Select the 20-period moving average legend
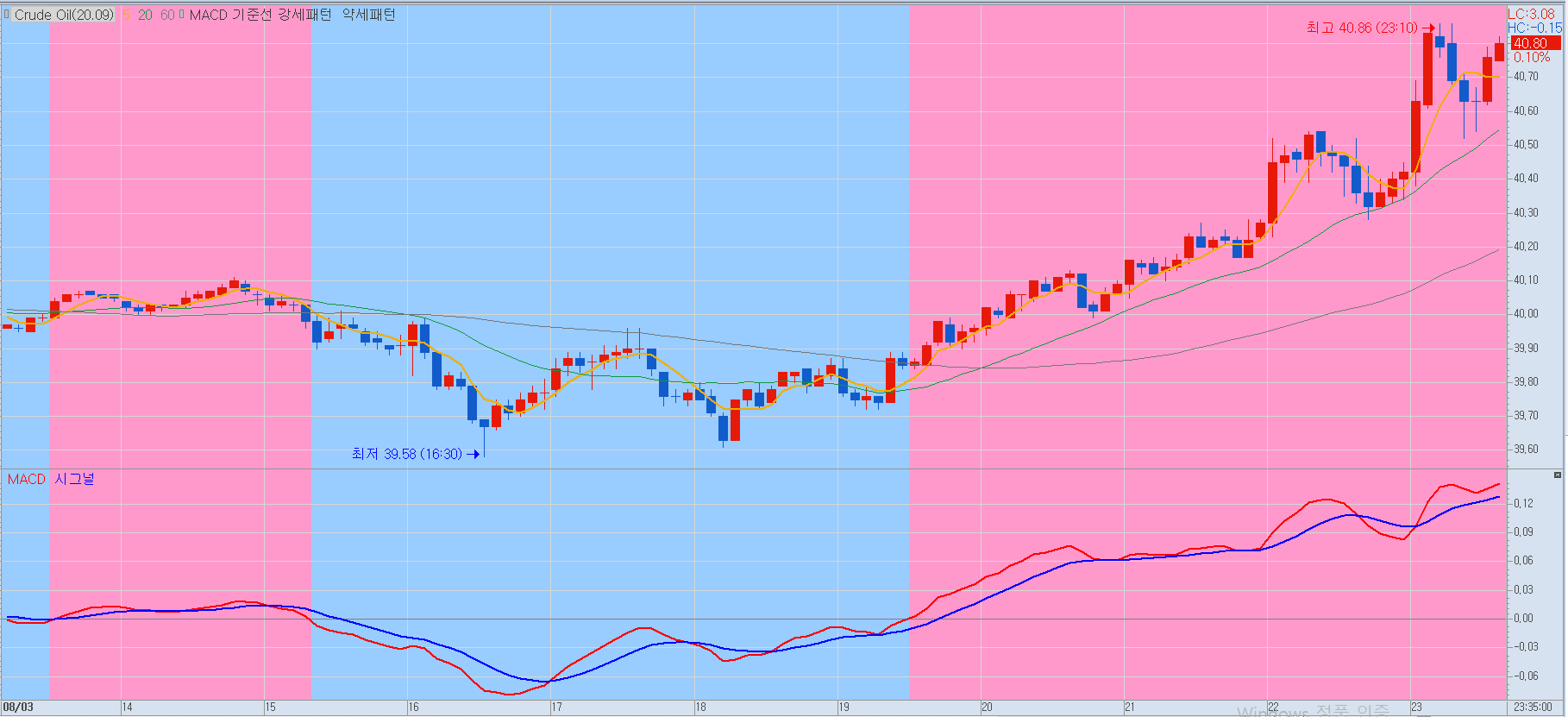 point(145,15)
